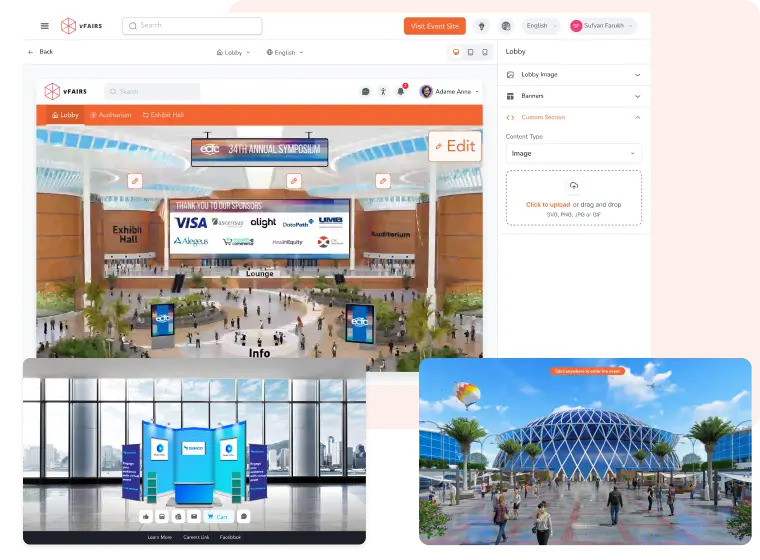Screen dimensions: 760x560
Task: Go Back using the back arrow link
Action: pyautogui.click(x=41, y=52)
